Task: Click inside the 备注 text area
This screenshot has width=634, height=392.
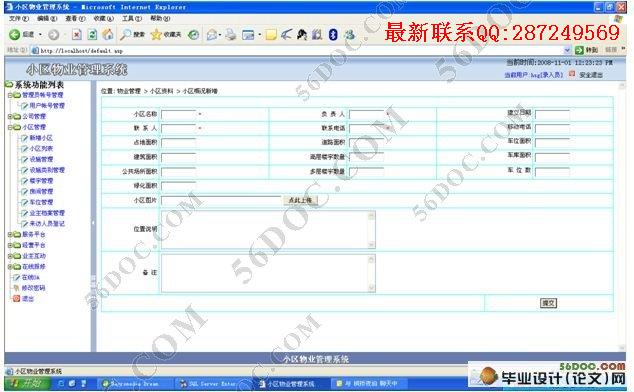Action: 265,273
